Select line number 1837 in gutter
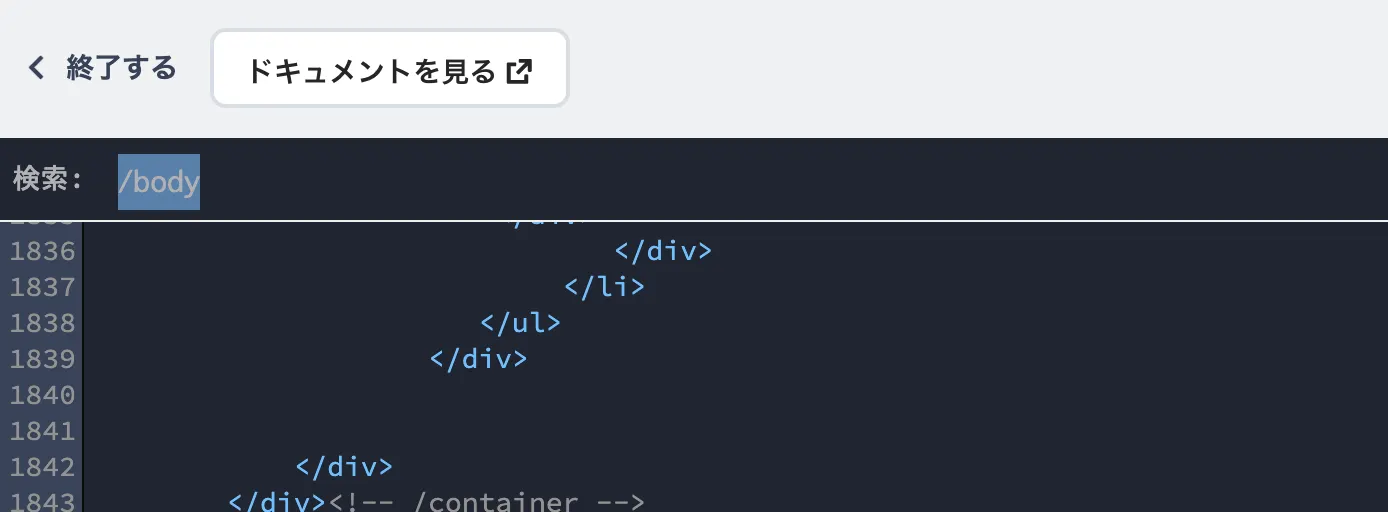The image size is (1388, 512). pyautogui.click(x=42, y=287)
